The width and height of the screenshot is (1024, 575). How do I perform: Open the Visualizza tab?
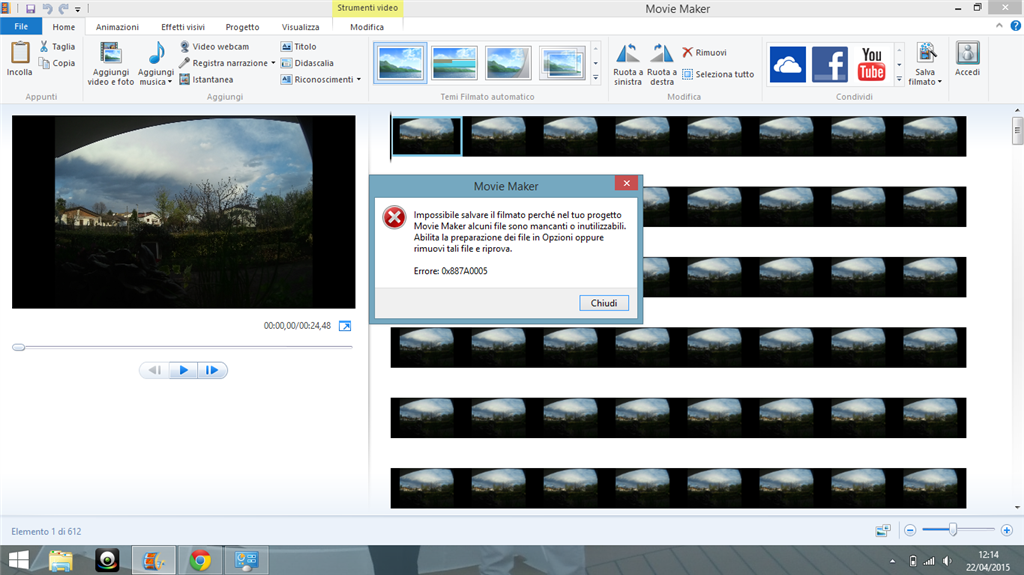(300, 27)
